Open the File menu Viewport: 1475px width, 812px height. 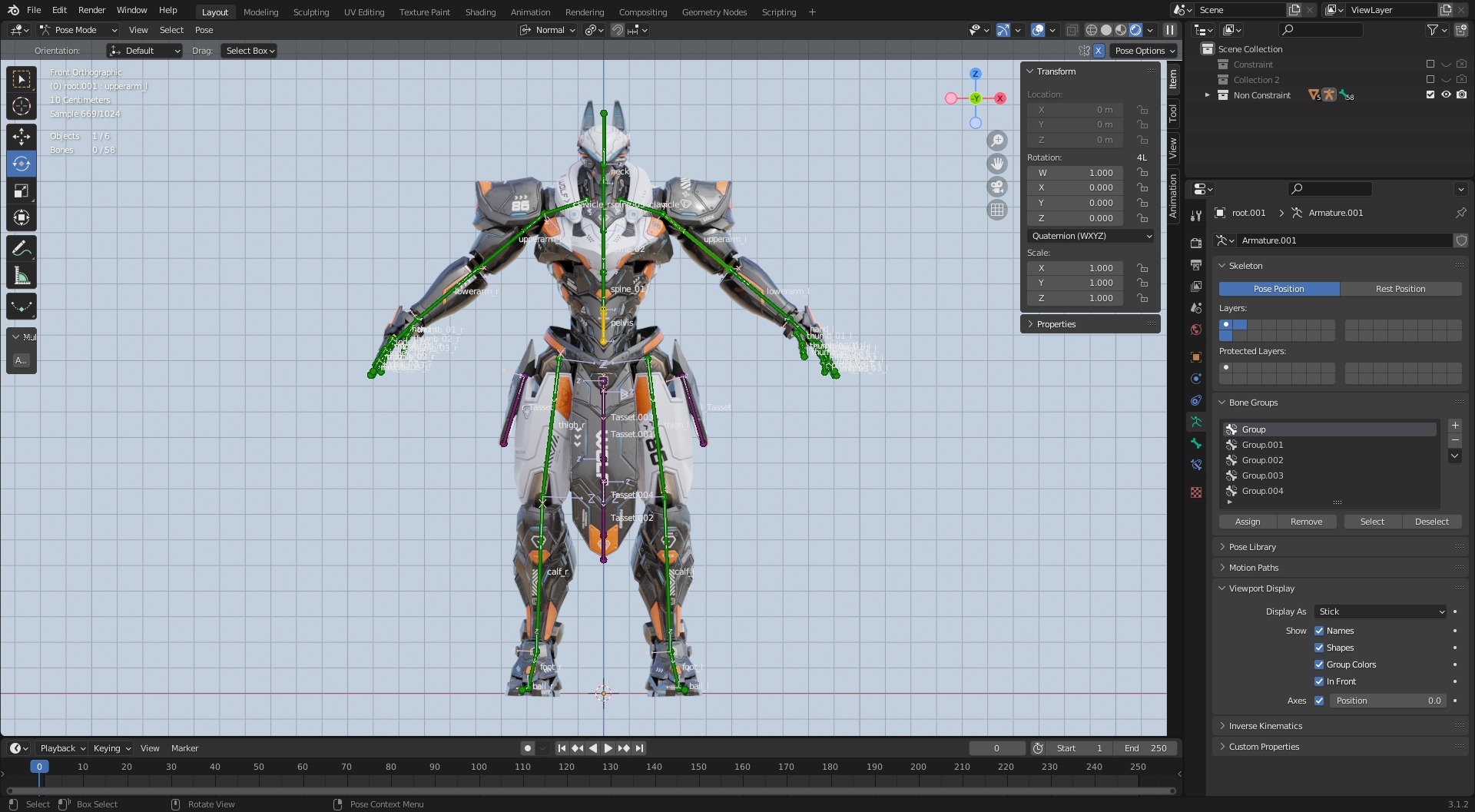pos(34,10)
